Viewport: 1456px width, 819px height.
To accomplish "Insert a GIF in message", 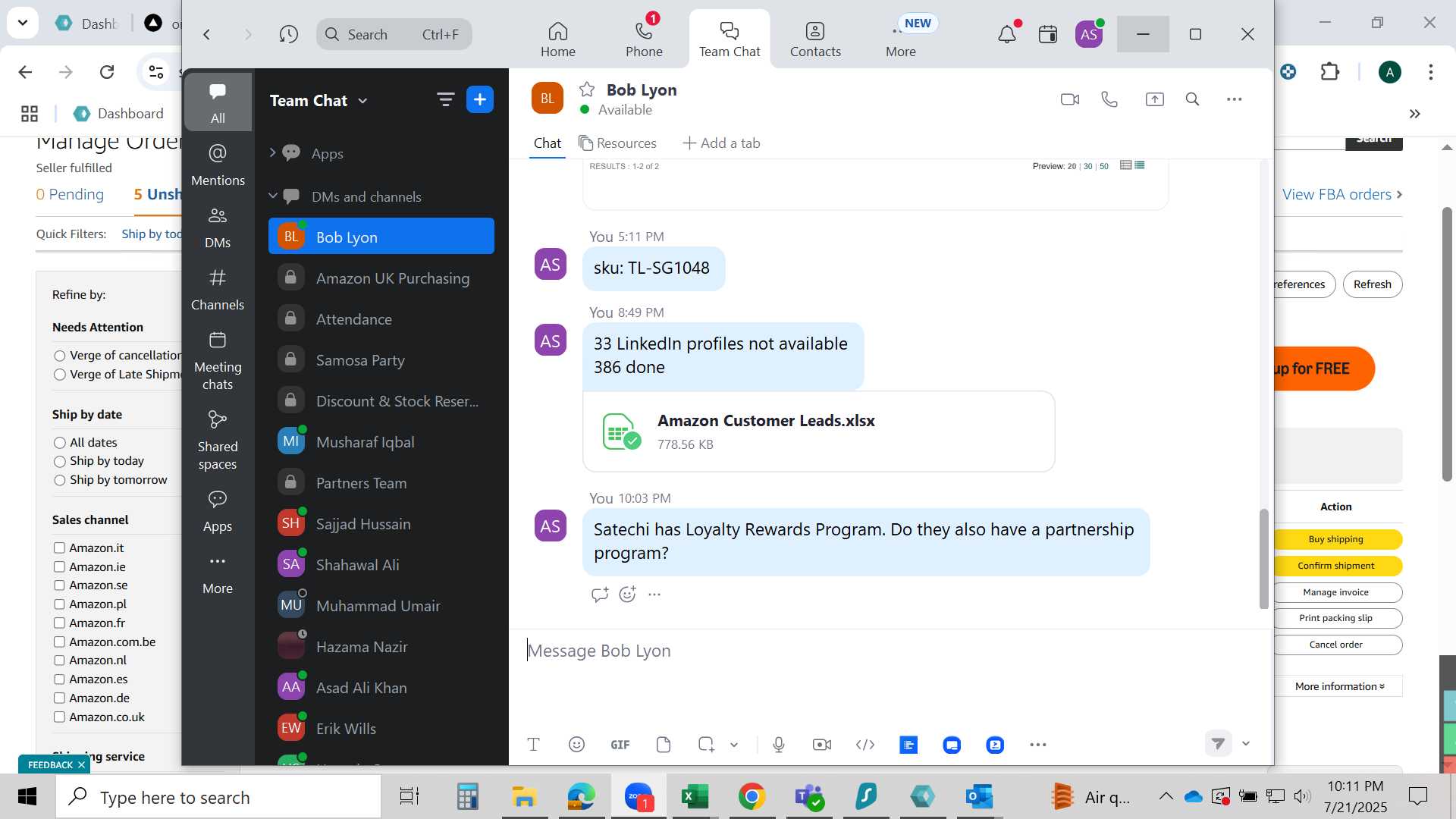I will point(620,745).
